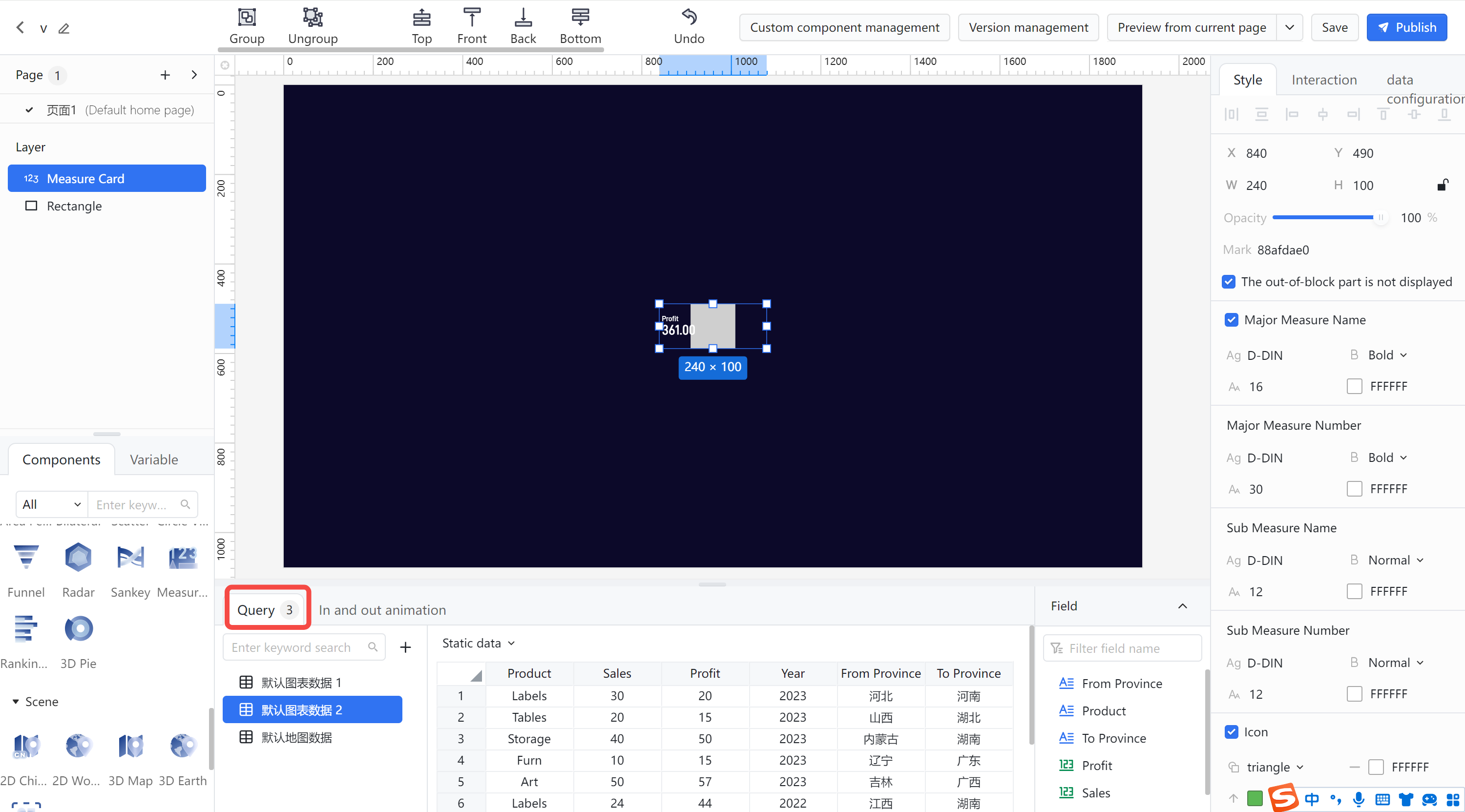
Task: Select the Components tab
Action: click(62, 459)
